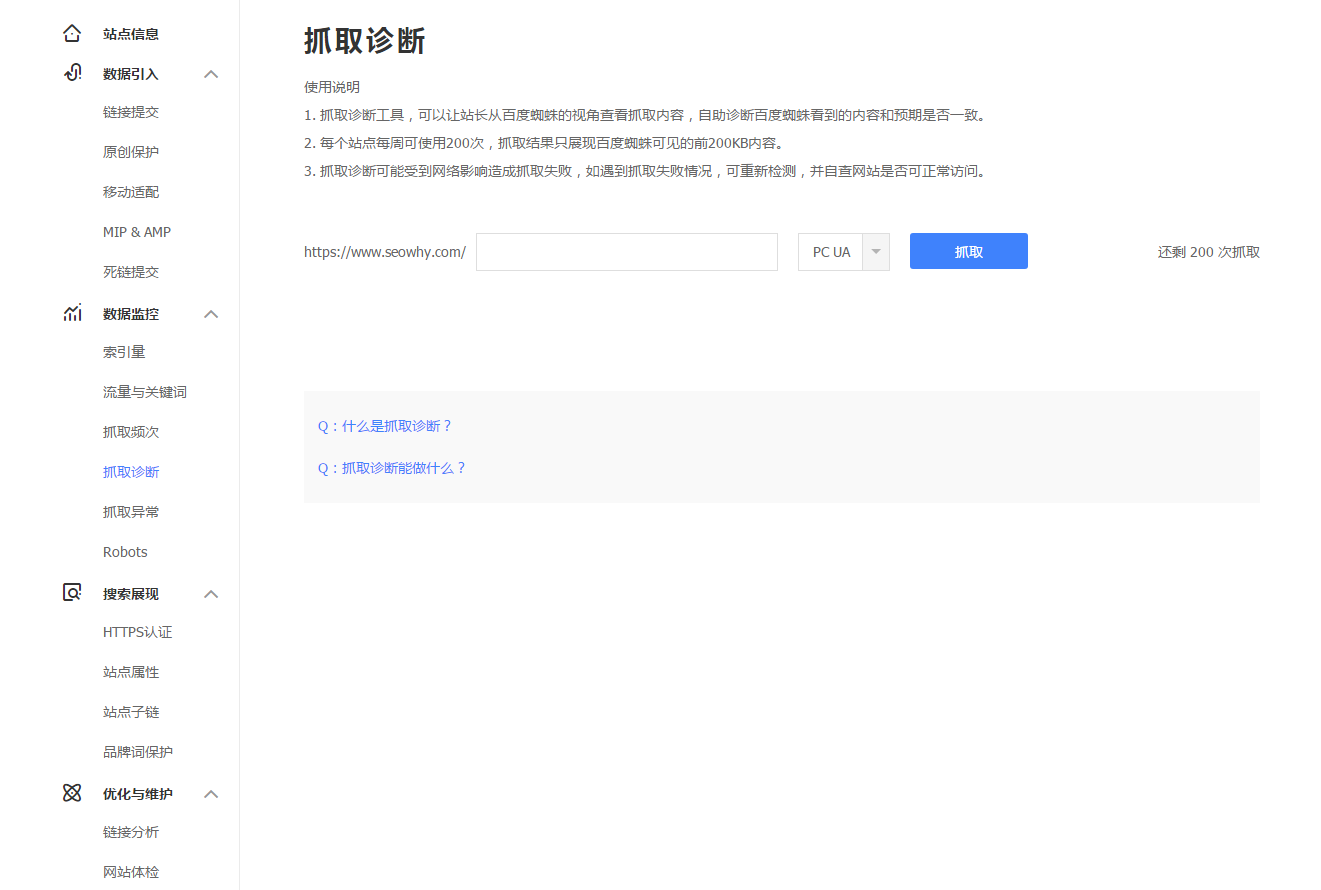Screen dimensions: 1321x890
Task: Click the blue 抓取 button
Action: pyautogui.click(x=967, y=251)
